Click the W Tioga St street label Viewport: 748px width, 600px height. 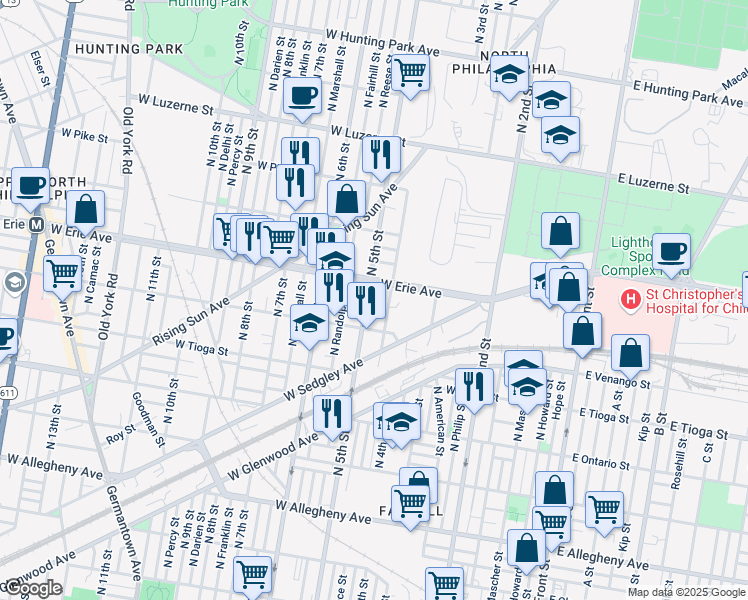tap(202, 348)
